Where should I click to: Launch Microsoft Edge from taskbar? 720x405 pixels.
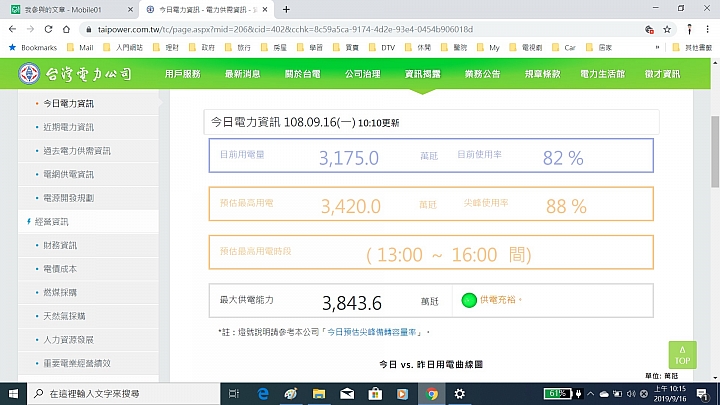click(x=263, y=394)
